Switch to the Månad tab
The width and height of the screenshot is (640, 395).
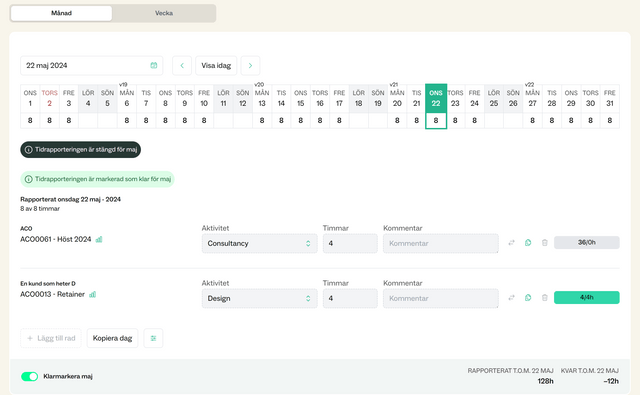click(x=61, y=13)
